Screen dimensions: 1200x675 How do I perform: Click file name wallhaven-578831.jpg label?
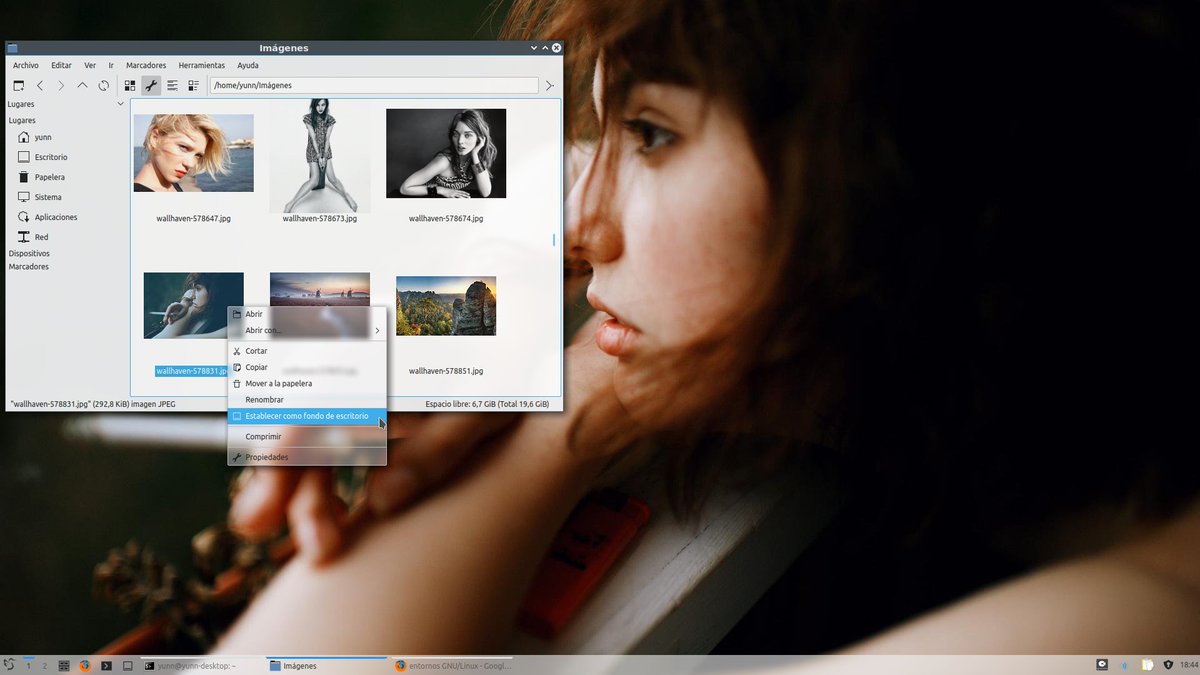(x=192, y=371)
